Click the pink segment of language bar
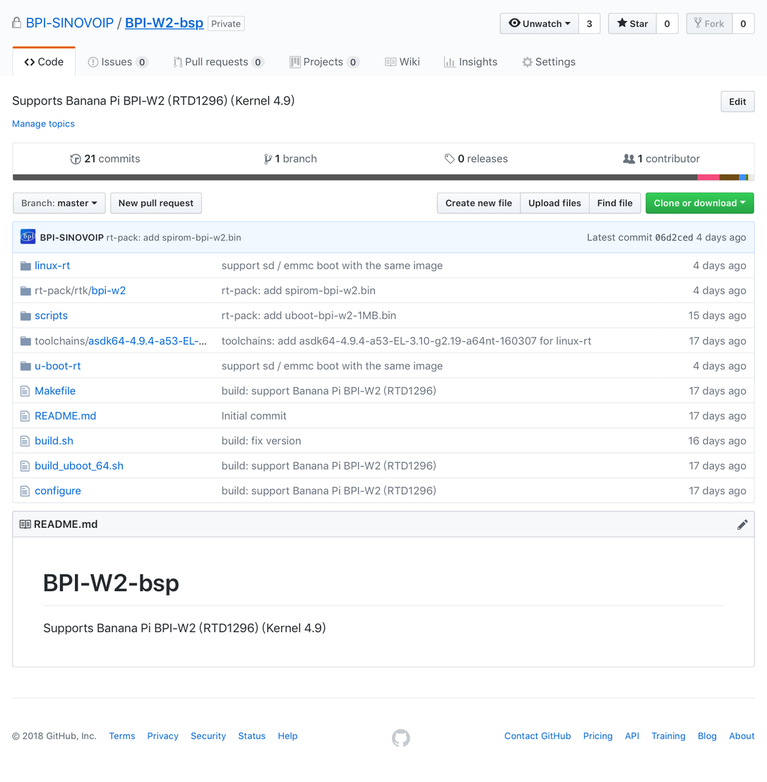 coord(708,177)
